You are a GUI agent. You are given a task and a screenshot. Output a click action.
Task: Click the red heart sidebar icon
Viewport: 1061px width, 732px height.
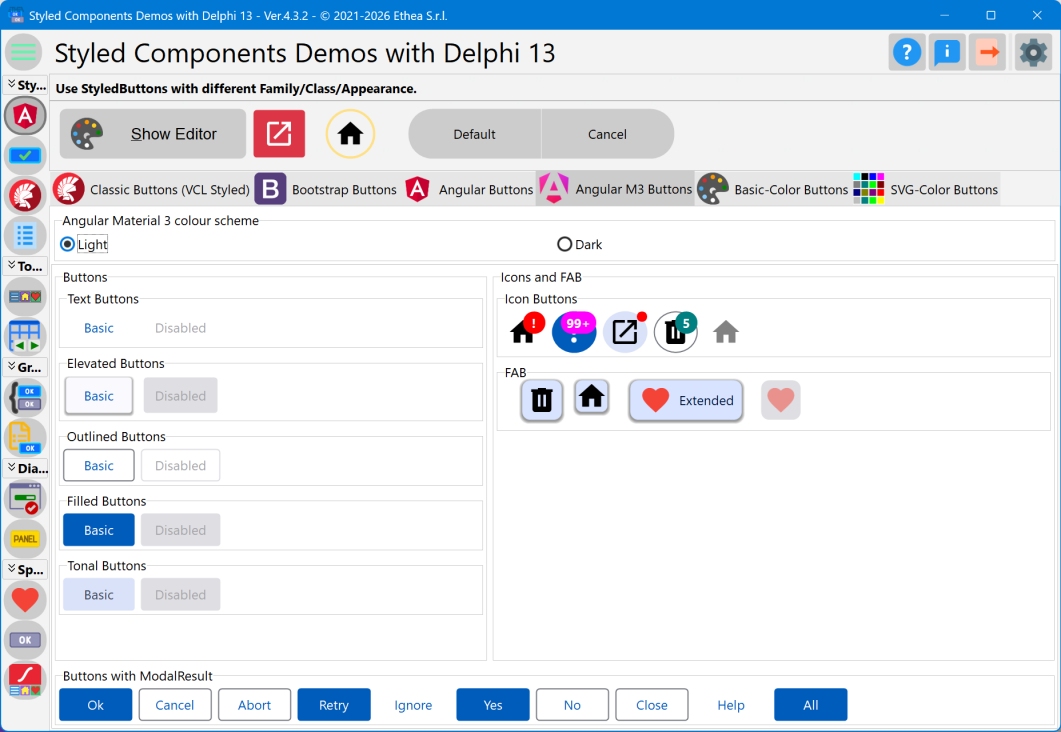click(x=25, y=600)
